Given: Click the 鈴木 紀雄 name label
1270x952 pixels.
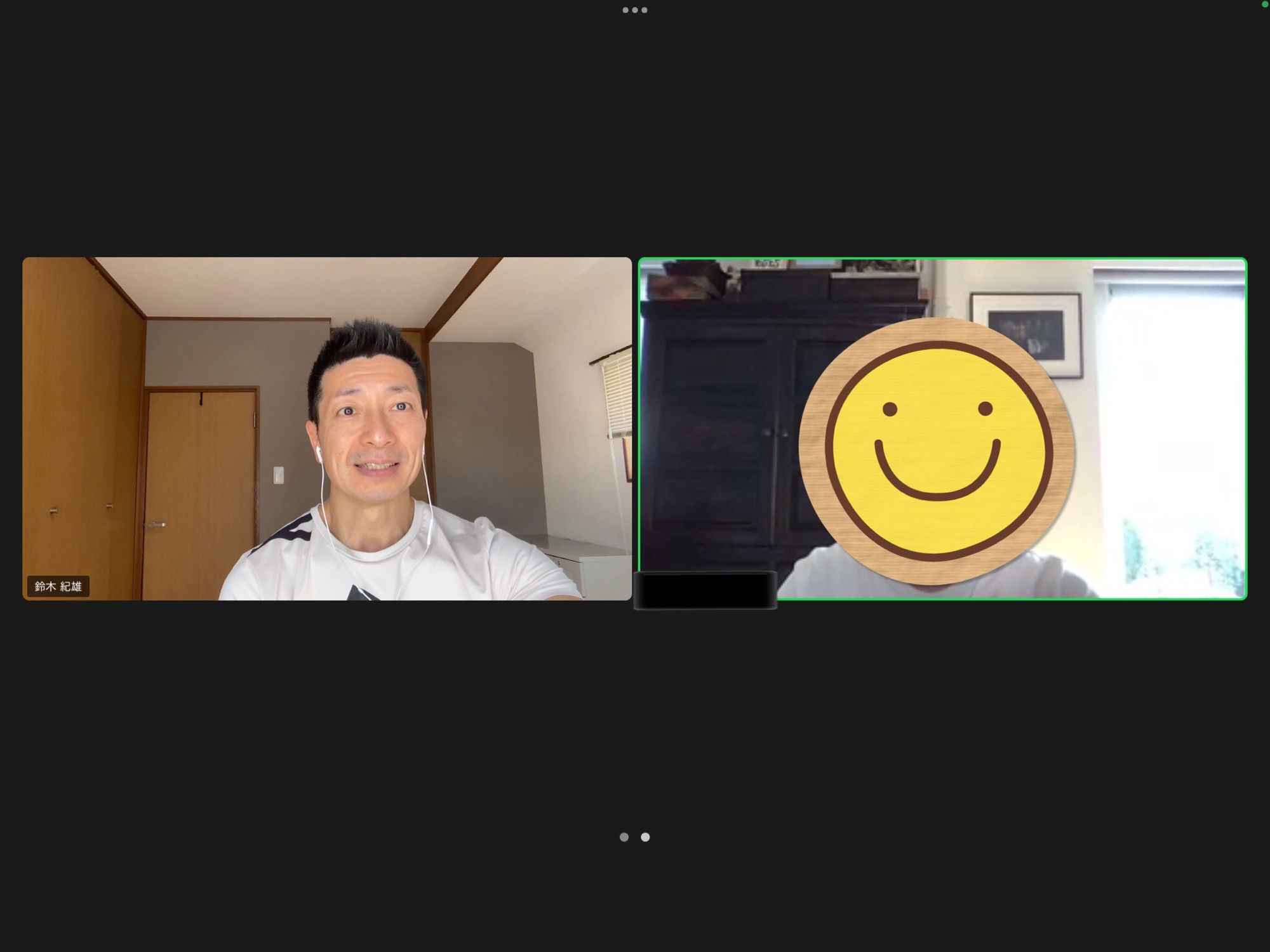Looking at the screenshot, I should pyautogui.click(x=58, y=586).
